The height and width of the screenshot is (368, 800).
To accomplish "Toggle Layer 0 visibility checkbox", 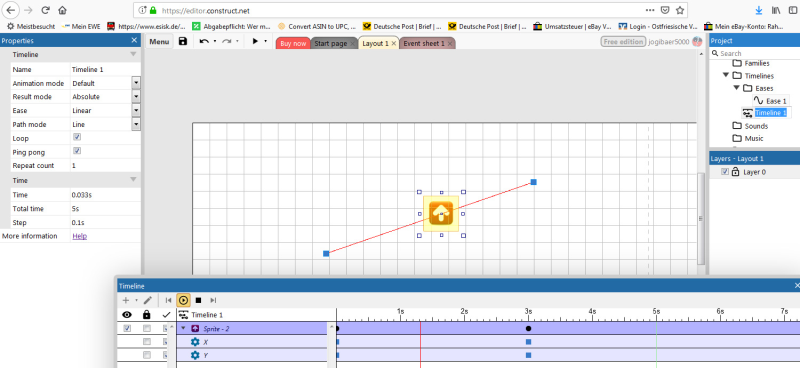I will point(725,172).
